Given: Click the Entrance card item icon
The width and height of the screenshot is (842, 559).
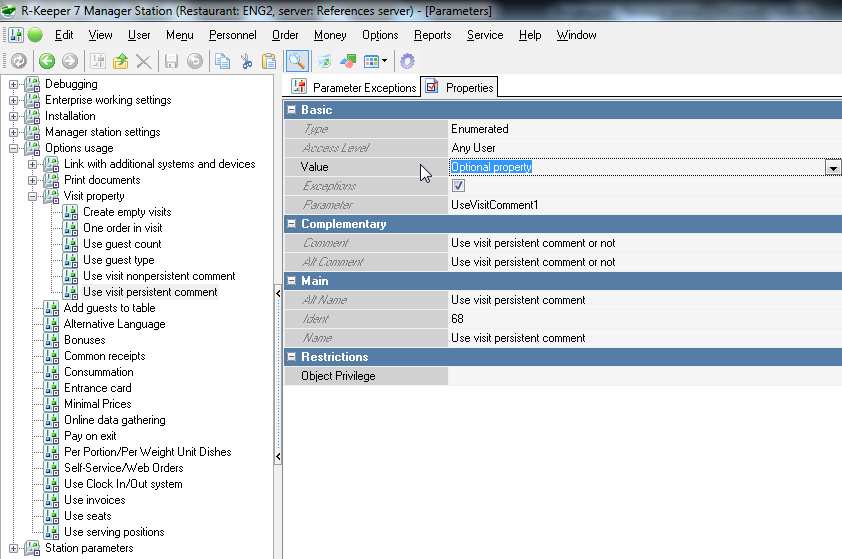Looking at the screenshot, I should (52, 388).
